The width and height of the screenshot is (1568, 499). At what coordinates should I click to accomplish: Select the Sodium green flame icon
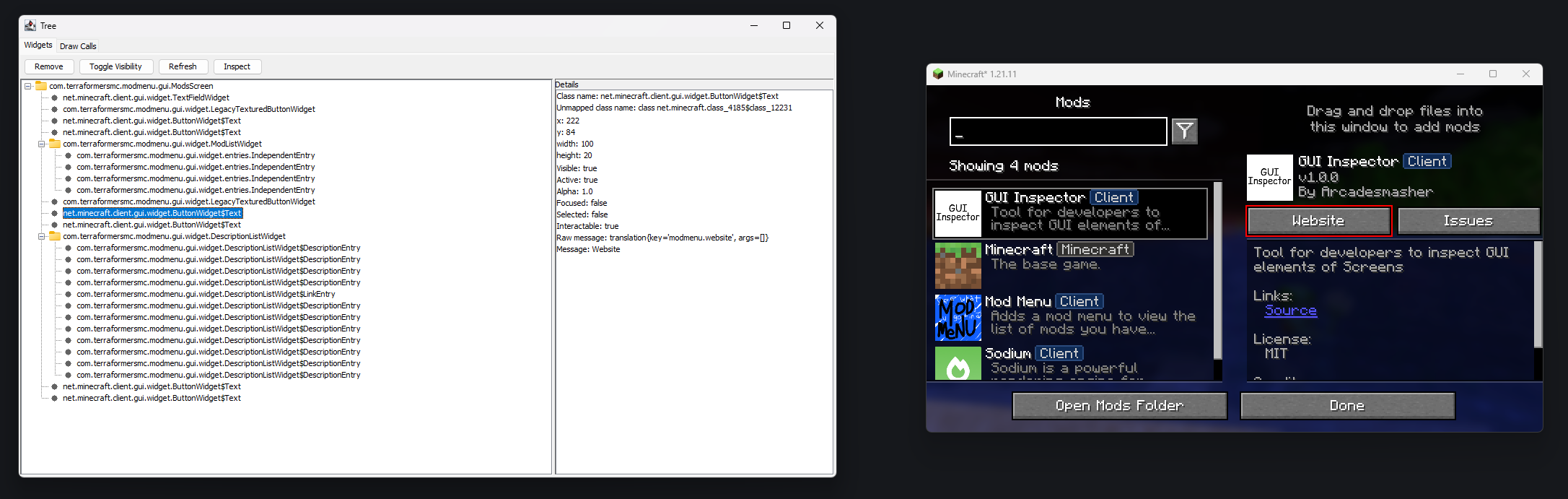958,363
